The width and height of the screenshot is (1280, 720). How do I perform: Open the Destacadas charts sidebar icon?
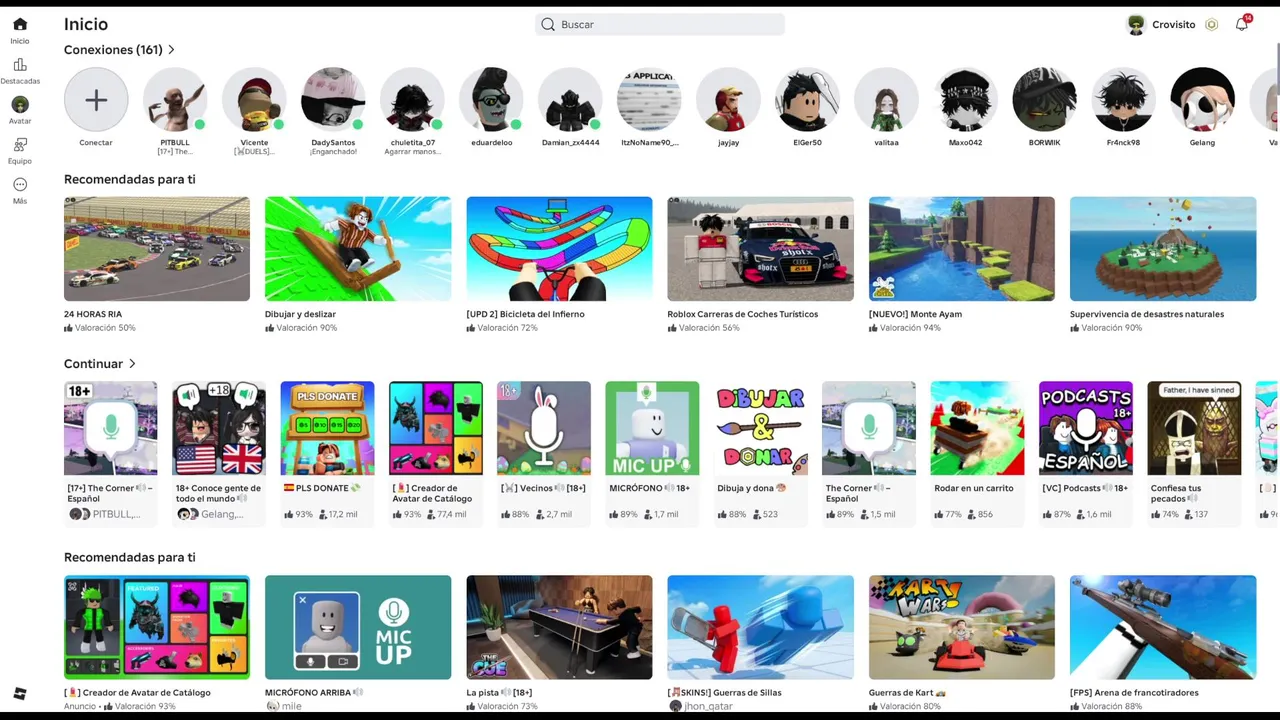click(x=20, y=65)
